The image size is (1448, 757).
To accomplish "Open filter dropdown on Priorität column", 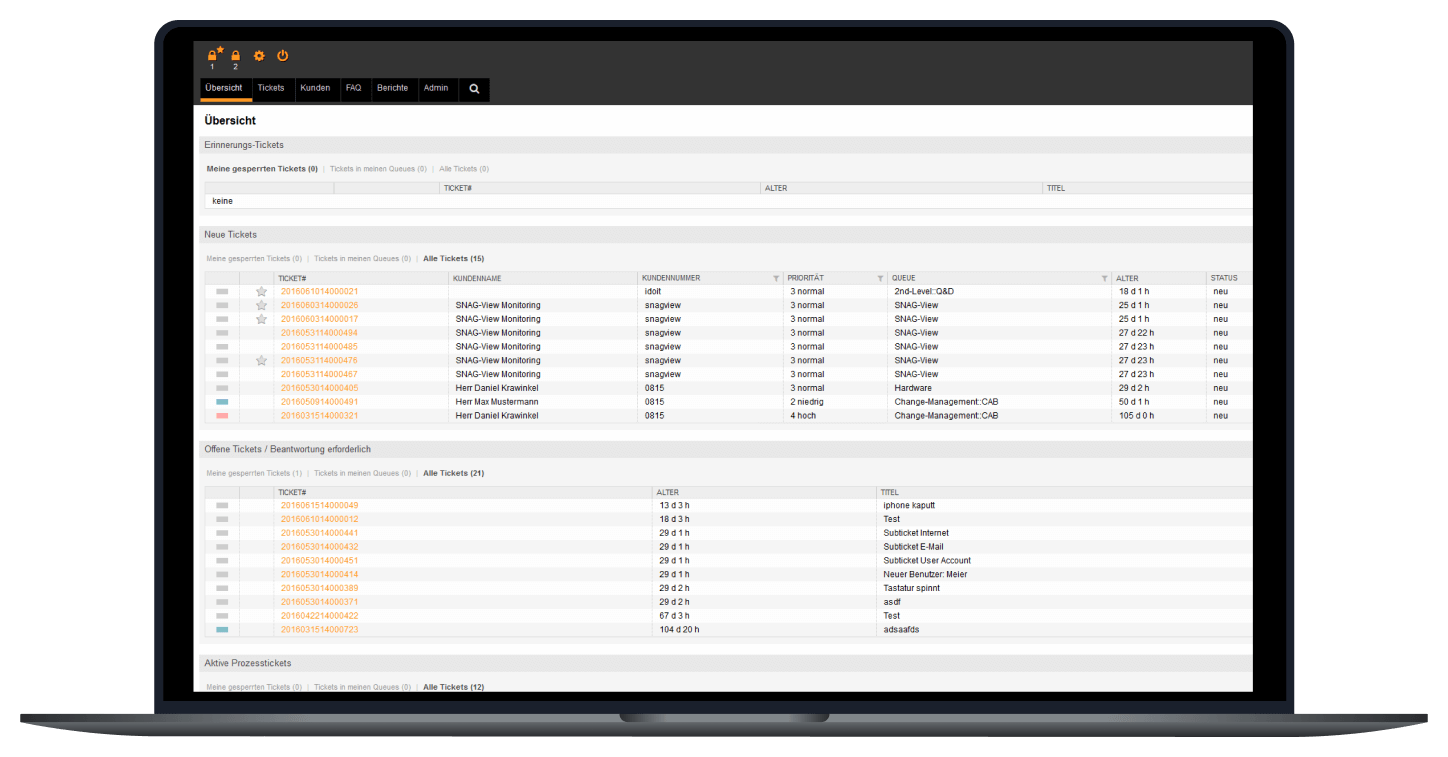I will 880,278.
